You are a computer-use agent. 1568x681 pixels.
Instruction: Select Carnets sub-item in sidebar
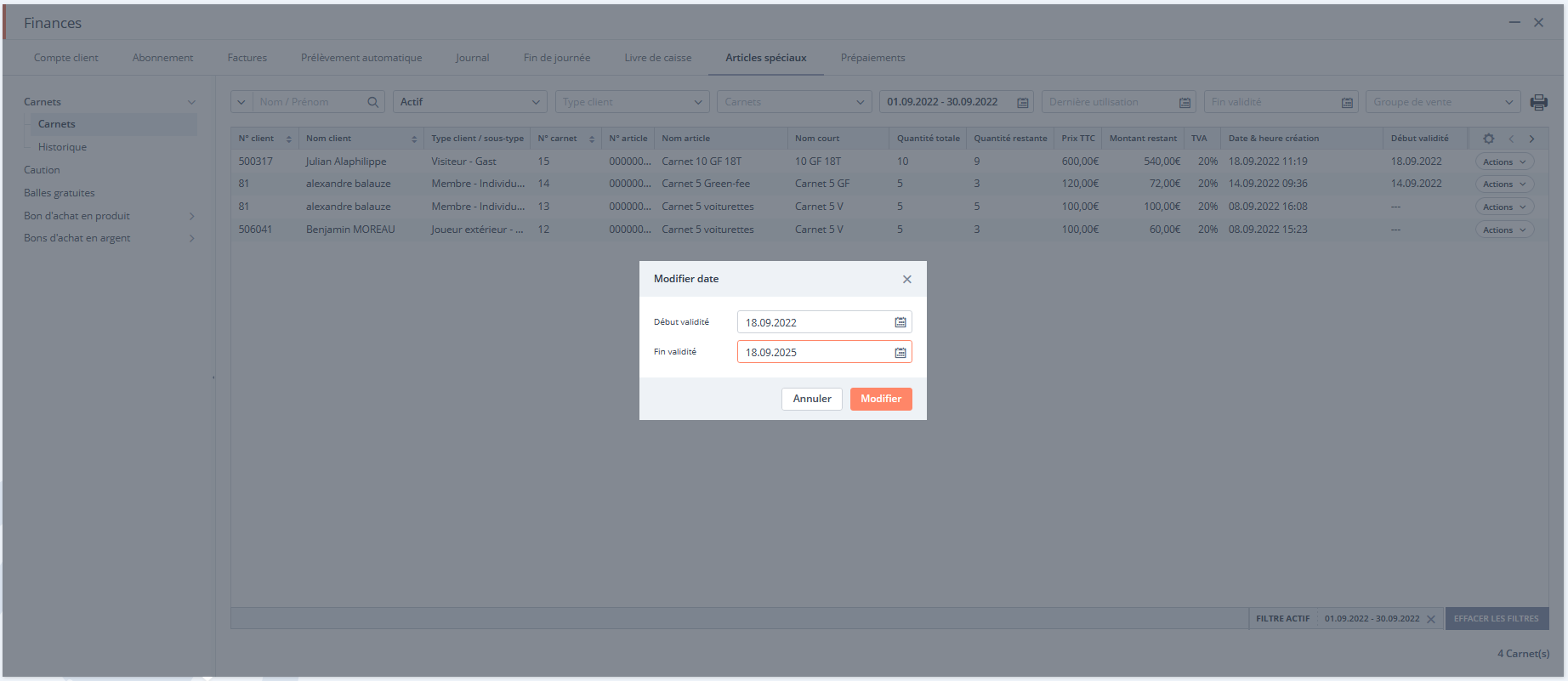tap(57, 124)
